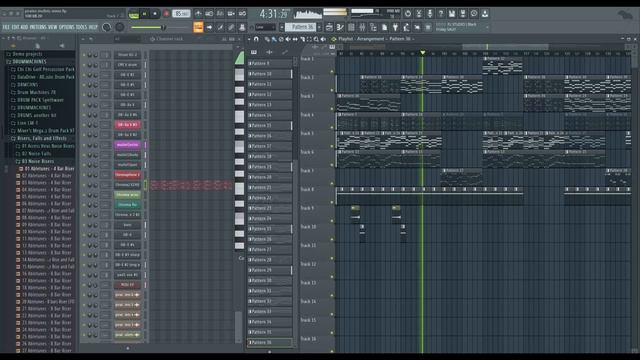Select the orange Draw mode icon
640x360 pixels.
[198, 27]
